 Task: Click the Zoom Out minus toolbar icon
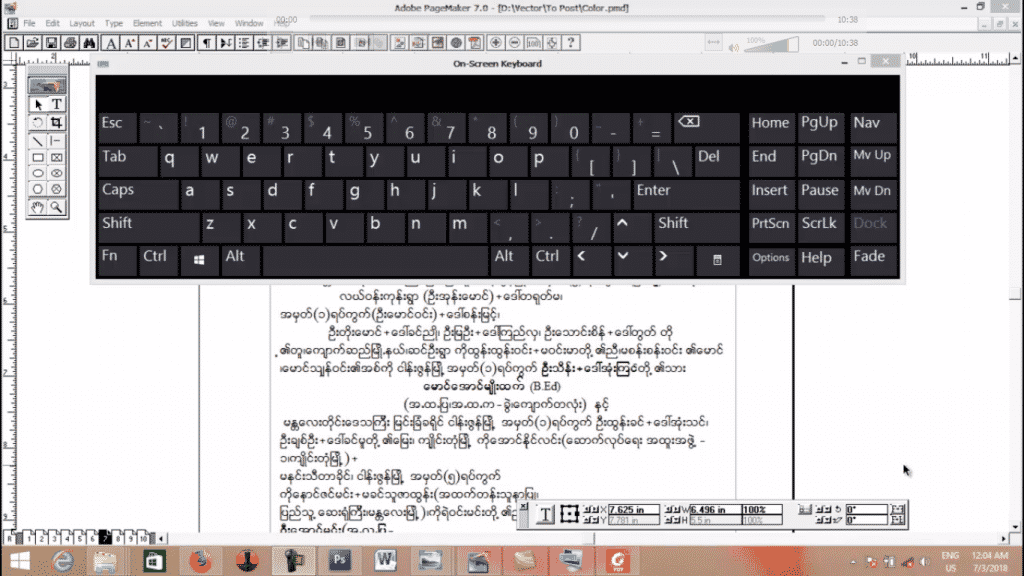[515, 43]
